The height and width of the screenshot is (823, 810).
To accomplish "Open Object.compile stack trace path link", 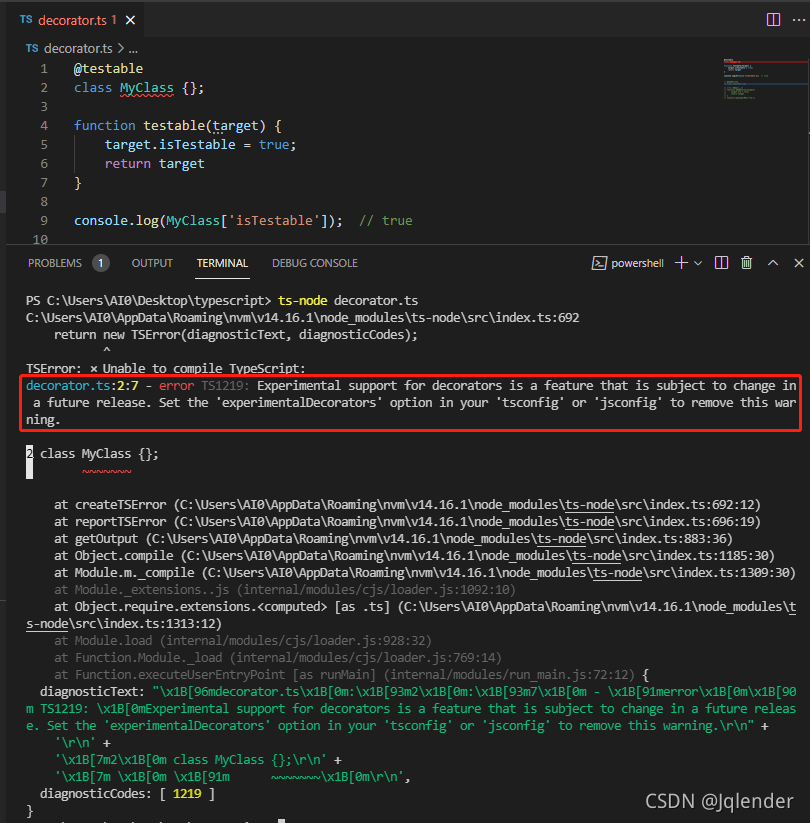I will pos(477,556).
